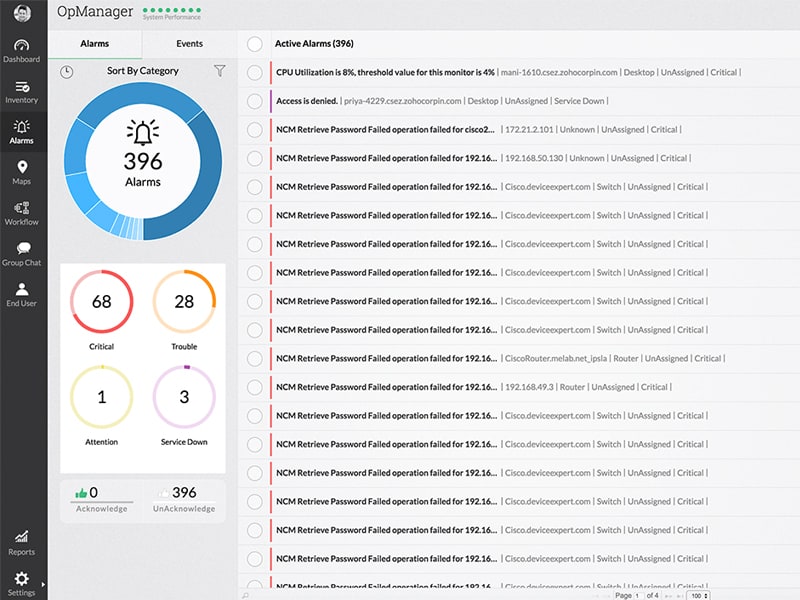Open the Reports section

(21, 542)
